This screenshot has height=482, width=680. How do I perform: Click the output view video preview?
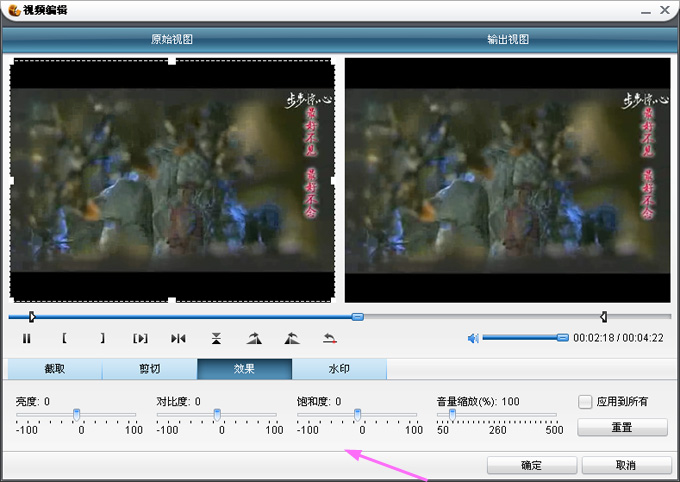coord(507,180)
